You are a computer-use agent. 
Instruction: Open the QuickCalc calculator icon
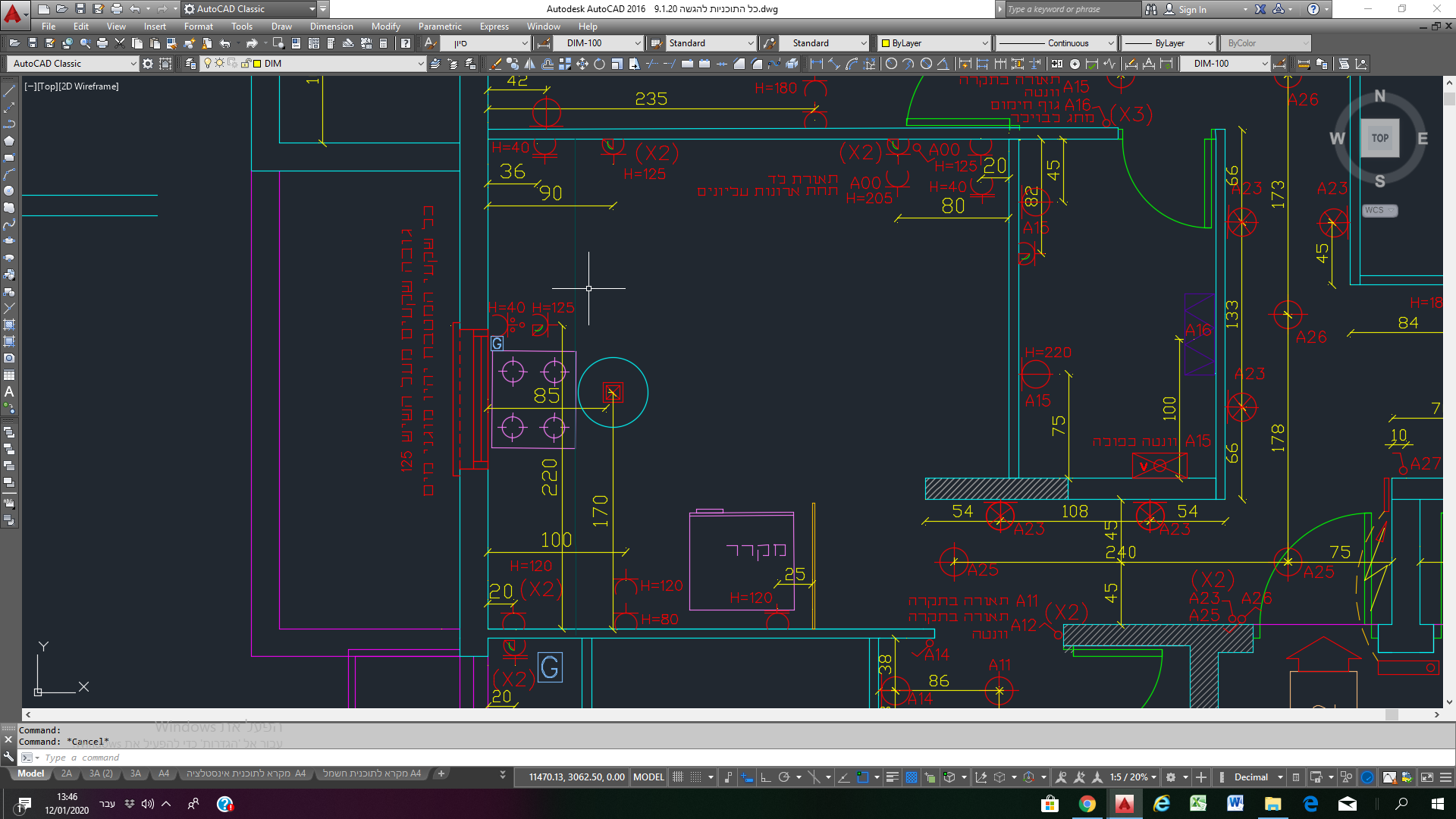[x=384, y=43]
